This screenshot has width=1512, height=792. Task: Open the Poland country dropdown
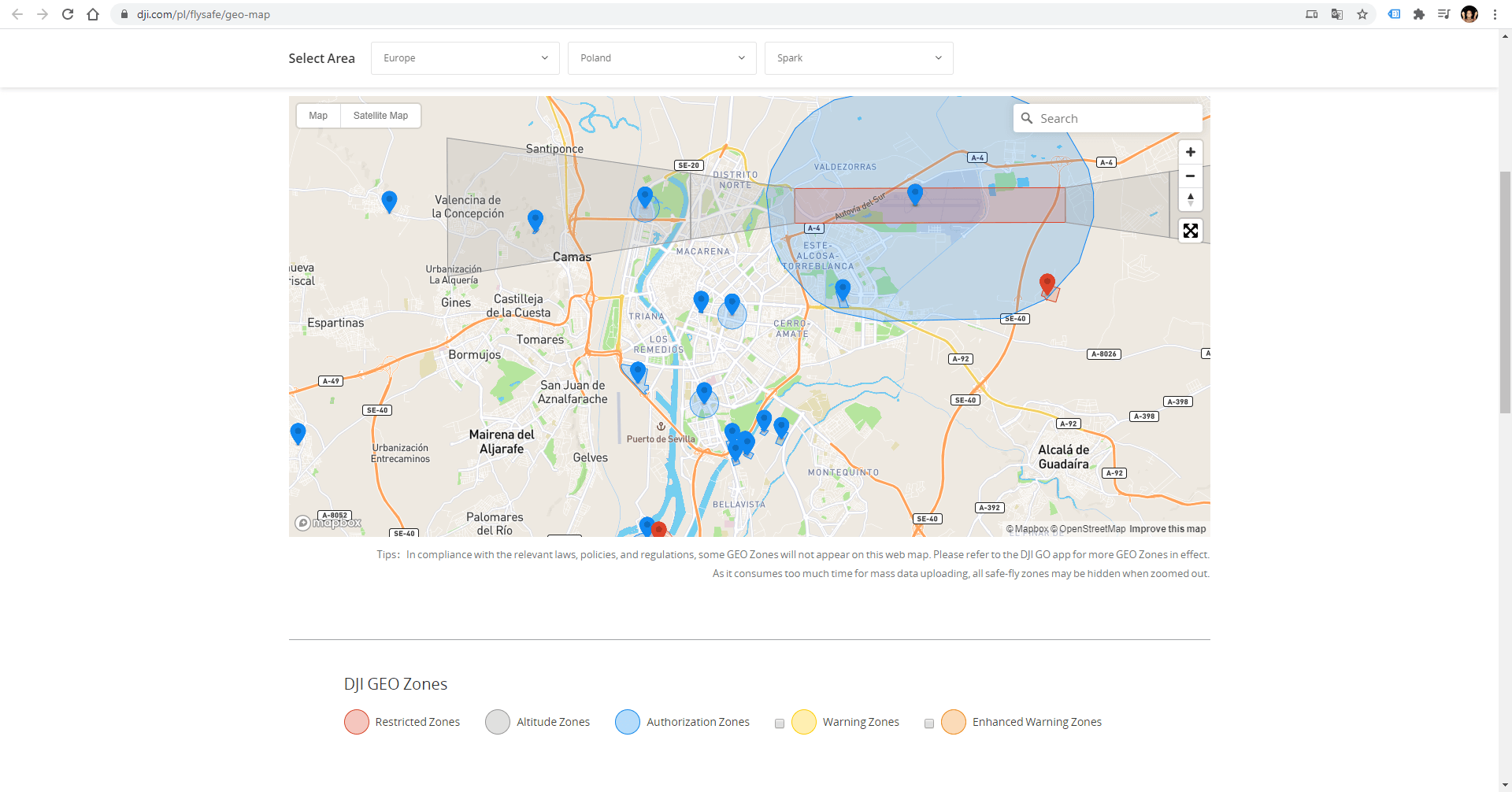(x=662, y=58)
